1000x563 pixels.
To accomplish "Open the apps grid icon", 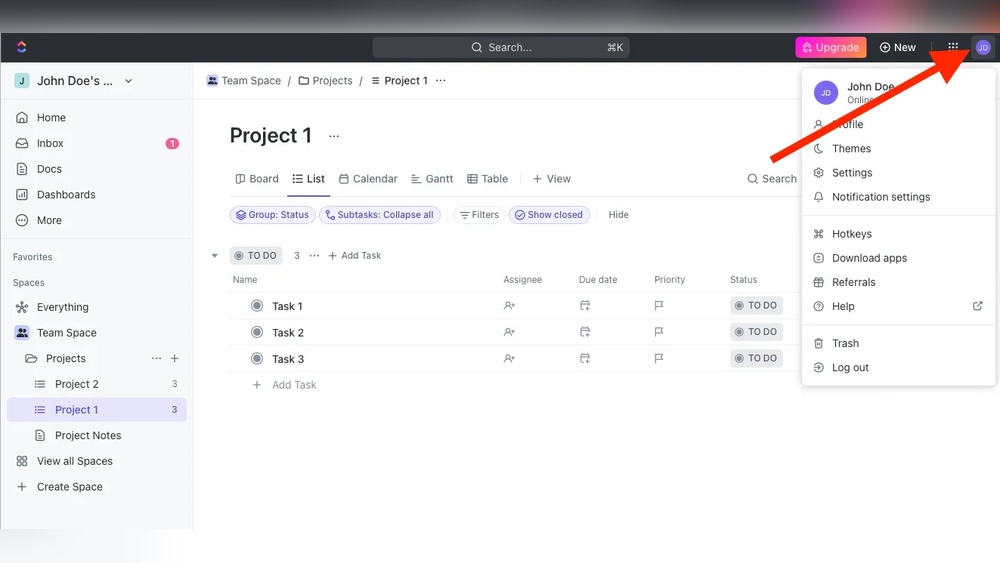I will (x=953, y=47).
